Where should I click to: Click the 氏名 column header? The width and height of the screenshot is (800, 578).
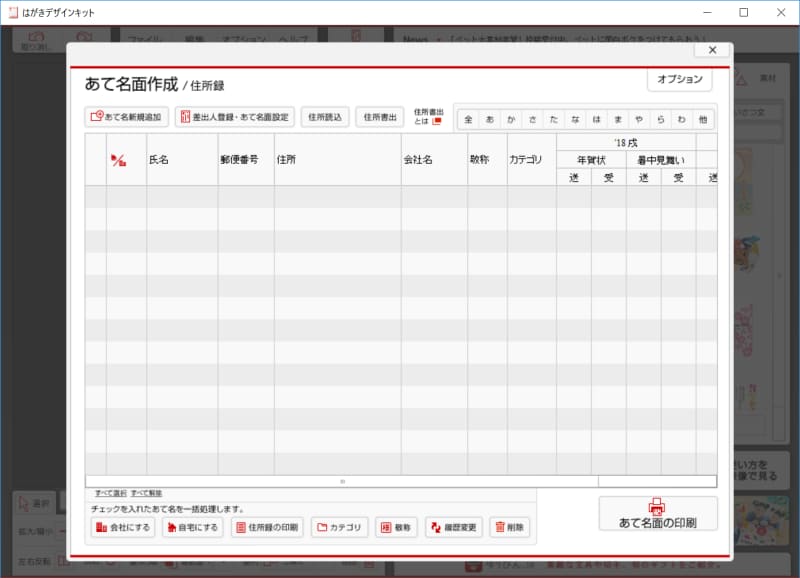[158, 159]
